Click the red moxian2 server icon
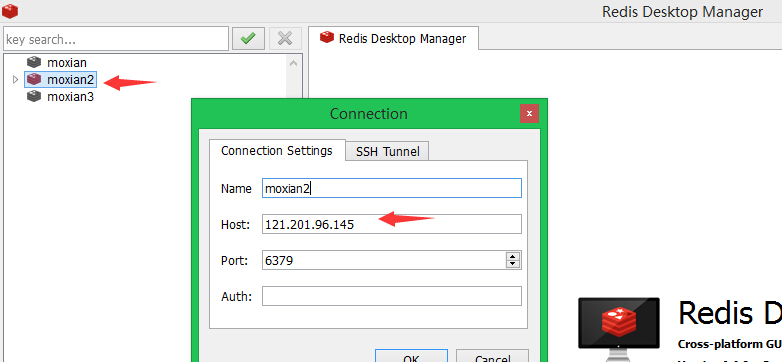The image size is (782, 362). (x=34, y=79)
